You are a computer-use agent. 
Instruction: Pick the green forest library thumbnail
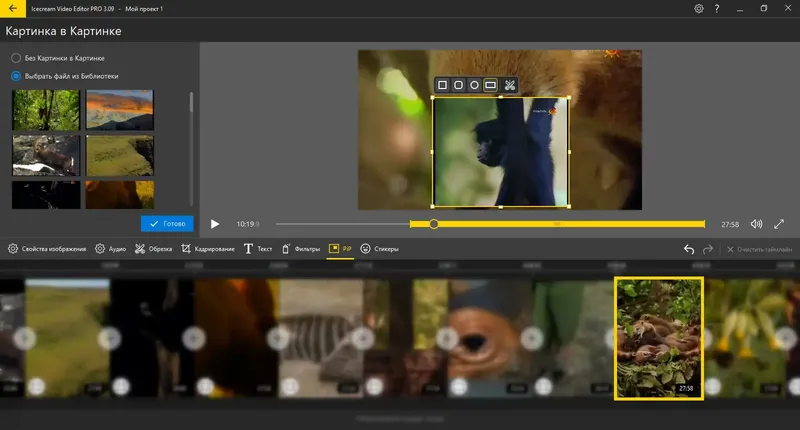click(x=46, y=110)
